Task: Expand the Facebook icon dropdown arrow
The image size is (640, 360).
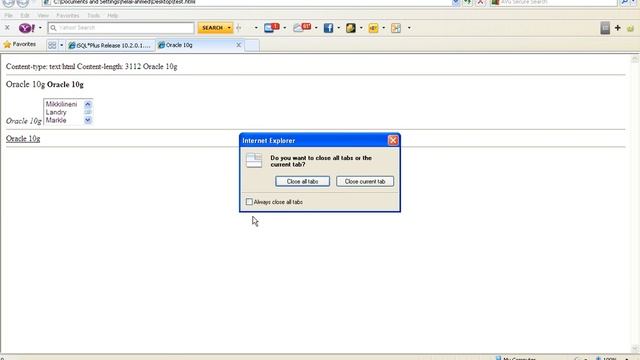Action: [x=338, y=28]
